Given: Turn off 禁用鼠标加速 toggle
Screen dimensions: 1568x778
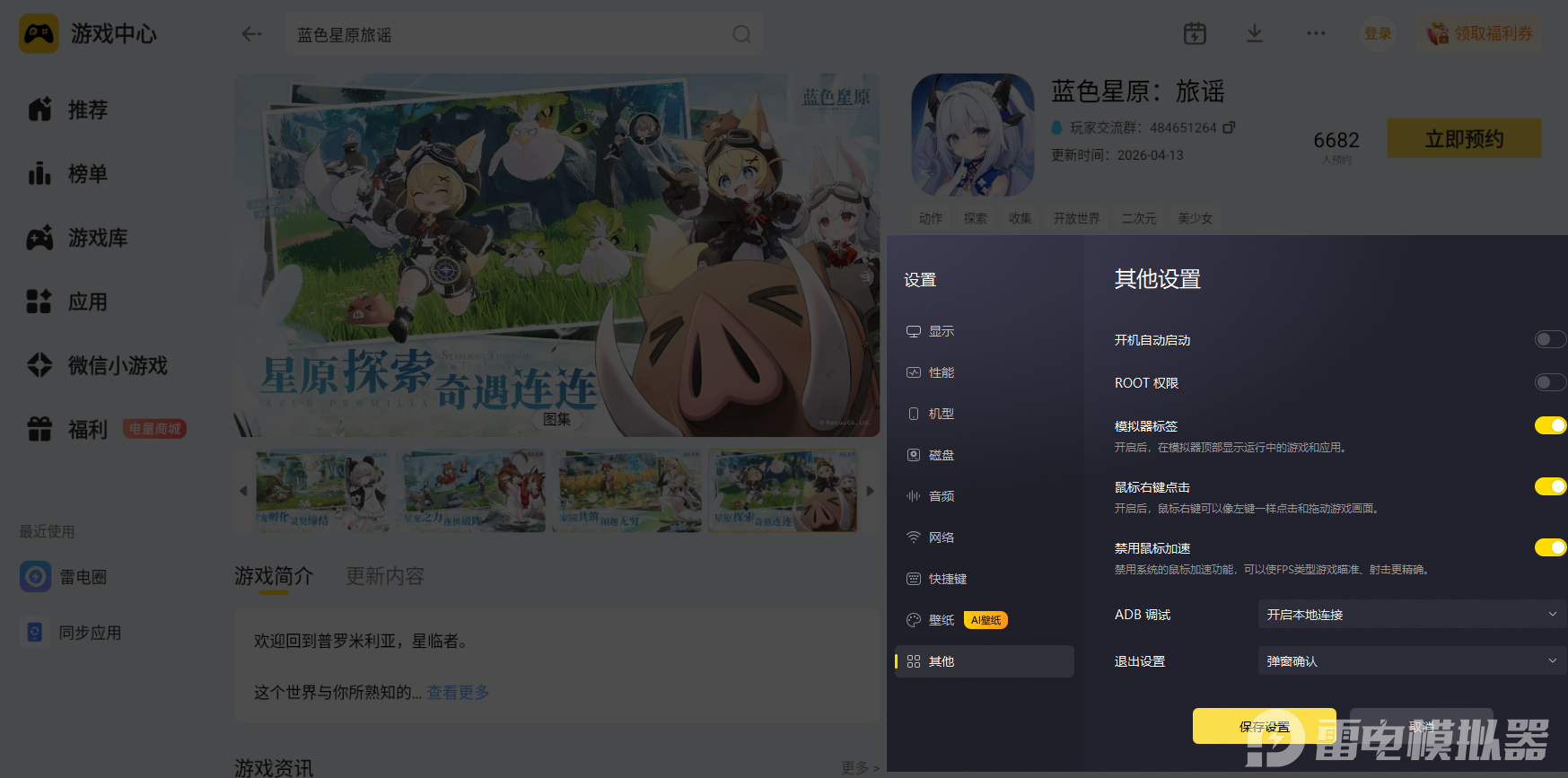Looking at the screenshot, I should tap(1550, 547).
